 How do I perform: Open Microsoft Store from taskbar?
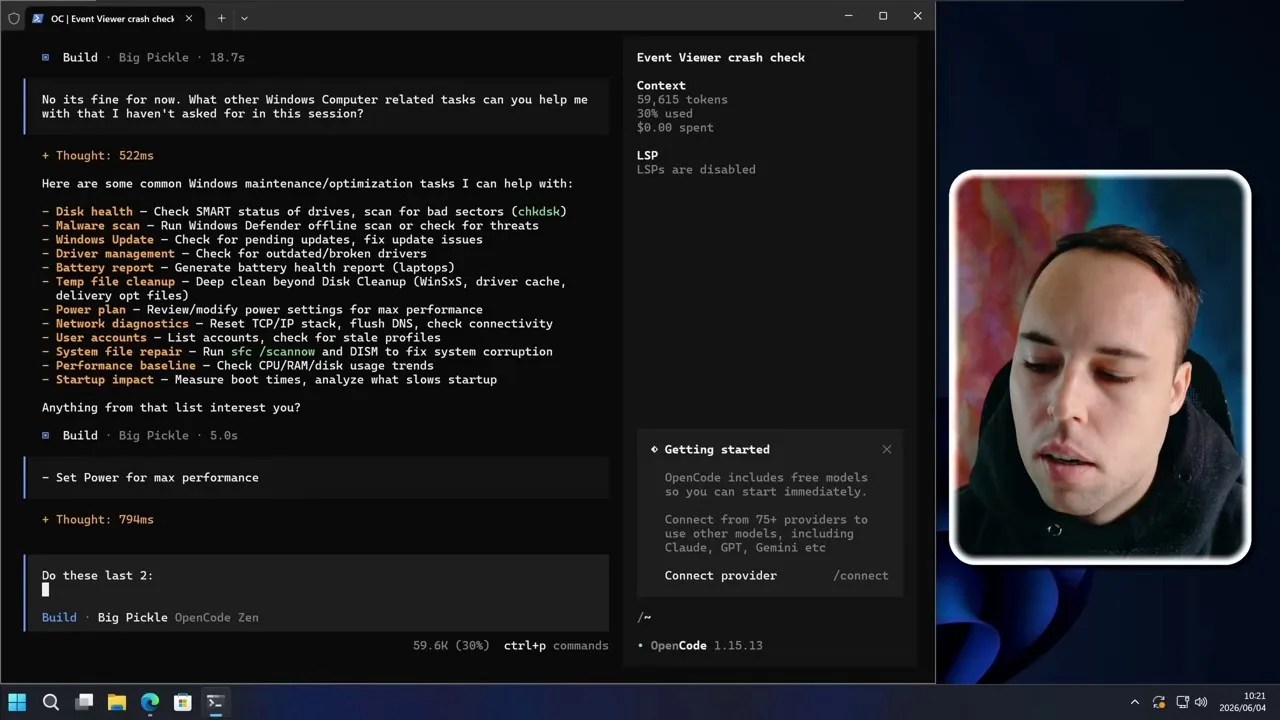click(x=182, y=702)
